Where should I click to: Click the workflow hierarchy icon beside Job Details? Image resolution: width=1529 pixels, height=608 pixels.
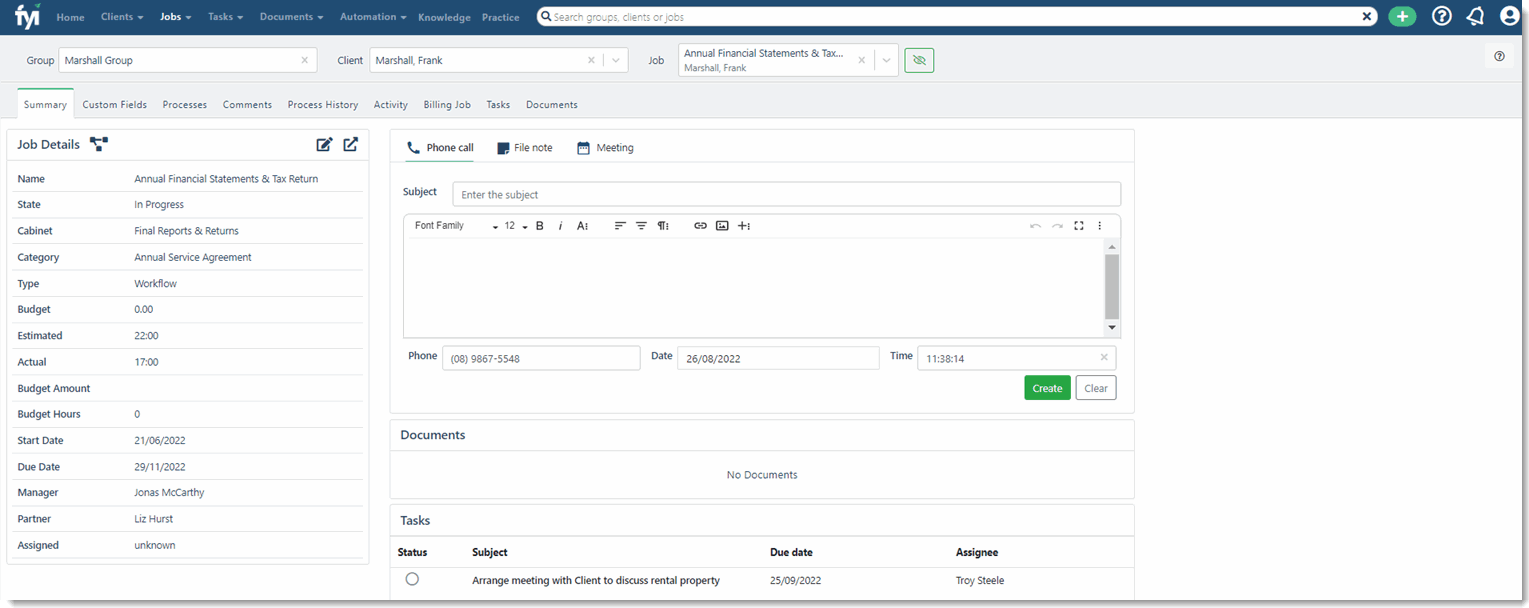pos(99,144)
